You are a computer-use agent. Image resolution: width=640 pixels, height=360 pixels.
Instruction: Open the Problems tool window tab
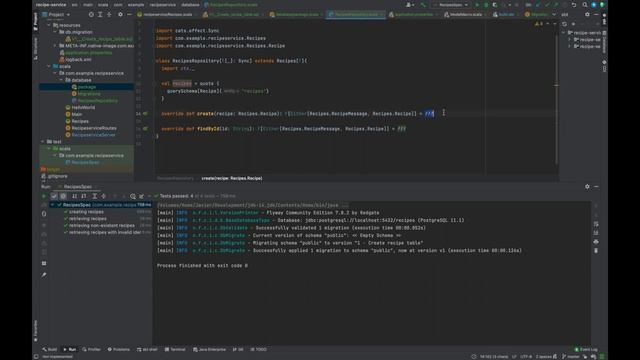(x=119, y=349)
